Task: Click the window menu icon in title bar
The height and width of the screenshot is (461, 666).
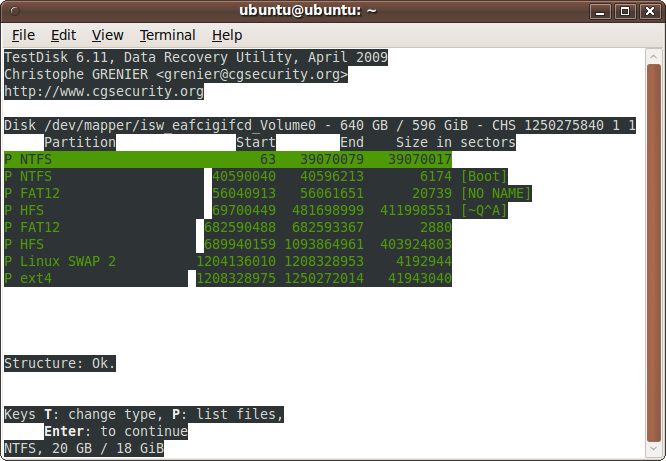Action: click(x=14, y=11)
